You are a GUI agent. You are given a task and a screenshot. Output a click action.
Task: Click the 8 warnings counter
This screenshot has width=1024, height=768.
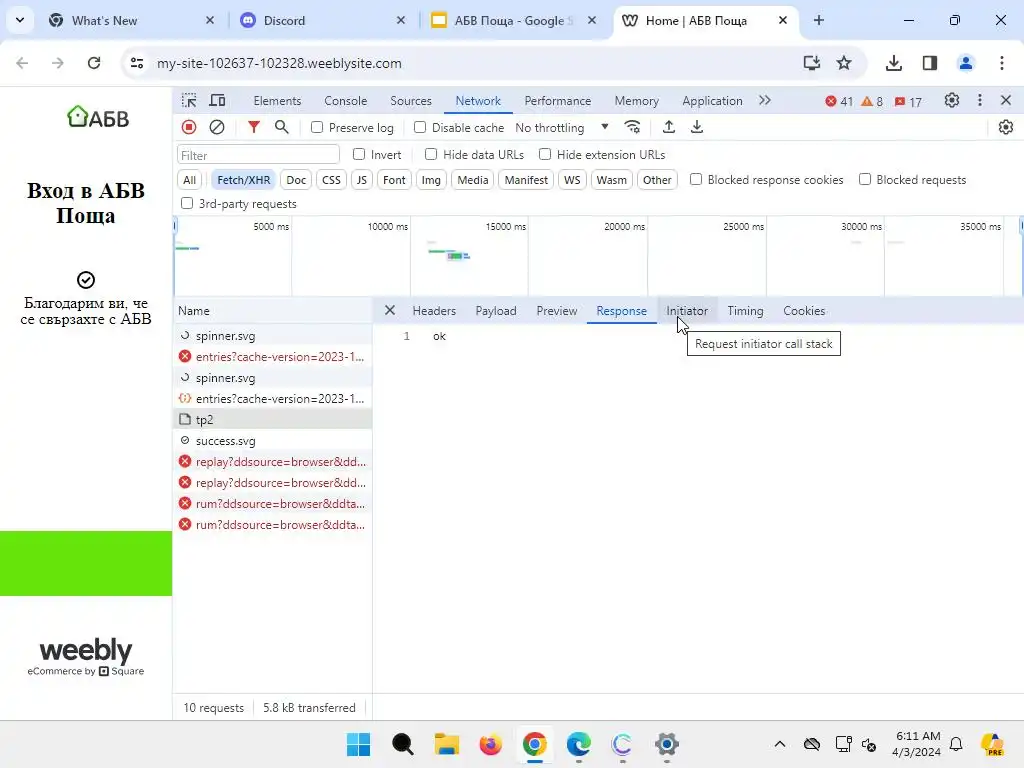pyautogui.click(x=872, y=101)
